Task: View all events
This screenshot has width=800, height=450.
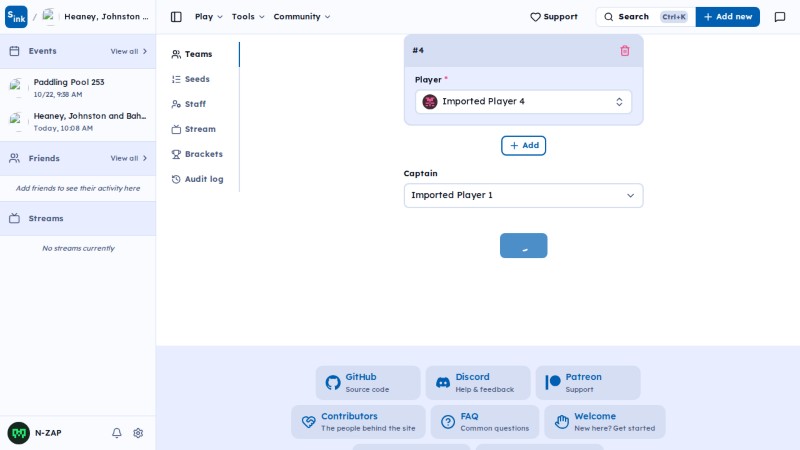Action: (x=129, y=52)
